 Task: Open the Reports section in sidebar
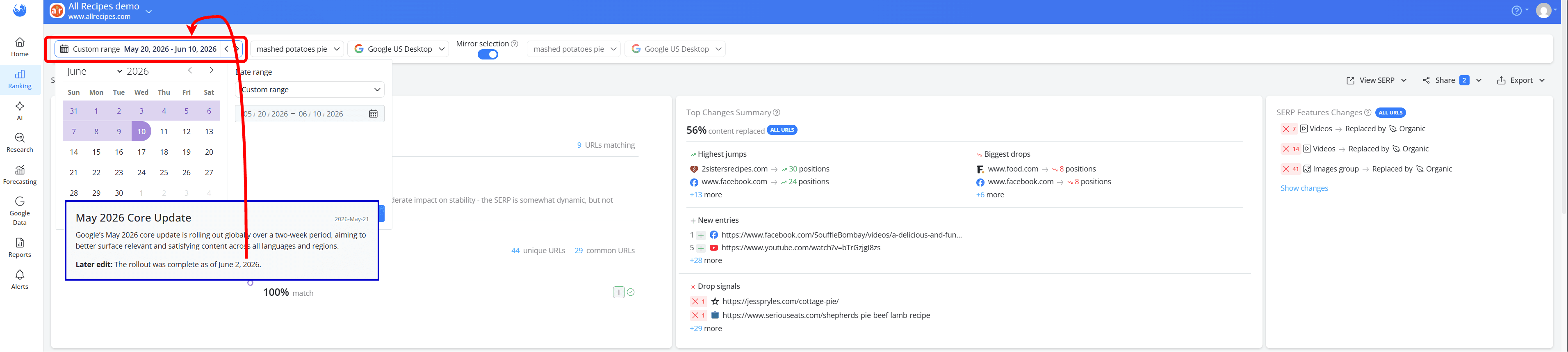tap(20, 248)
